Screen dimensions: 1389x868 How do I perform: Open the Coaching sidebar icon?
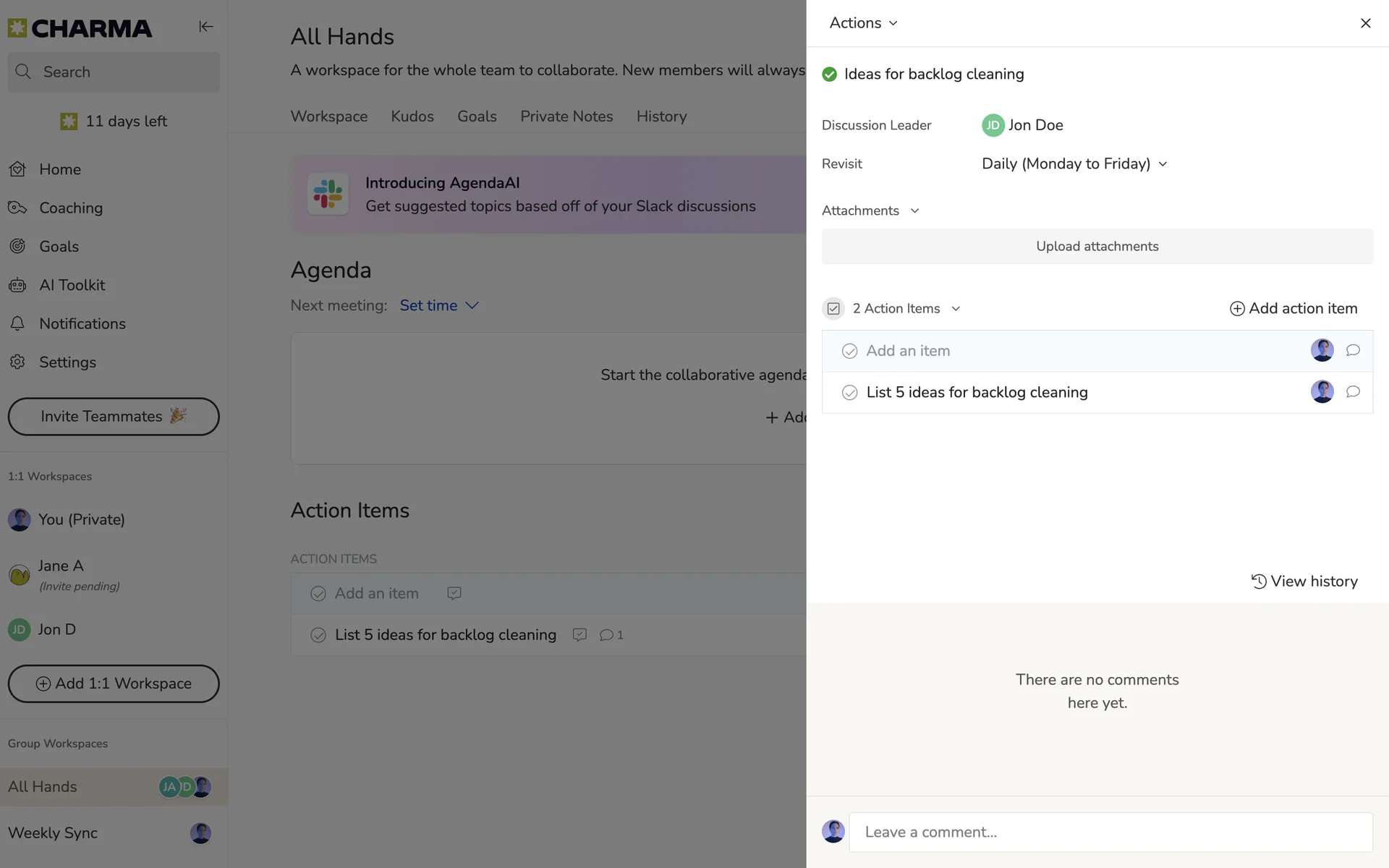coord(17,208)
